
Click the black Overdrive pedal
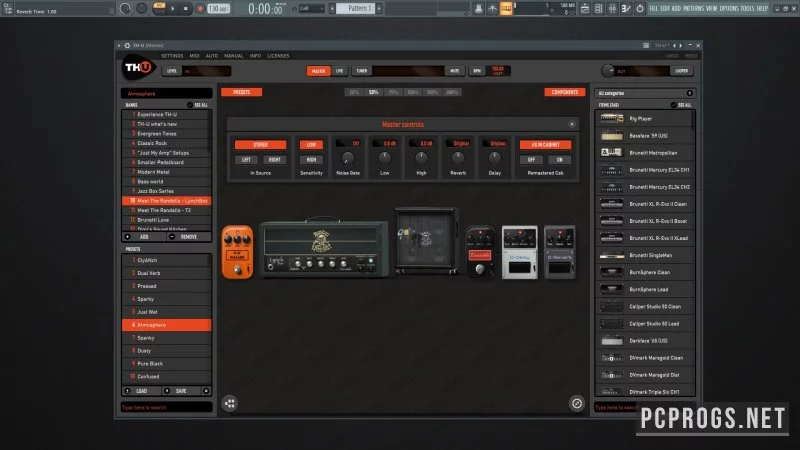[480, 253]
